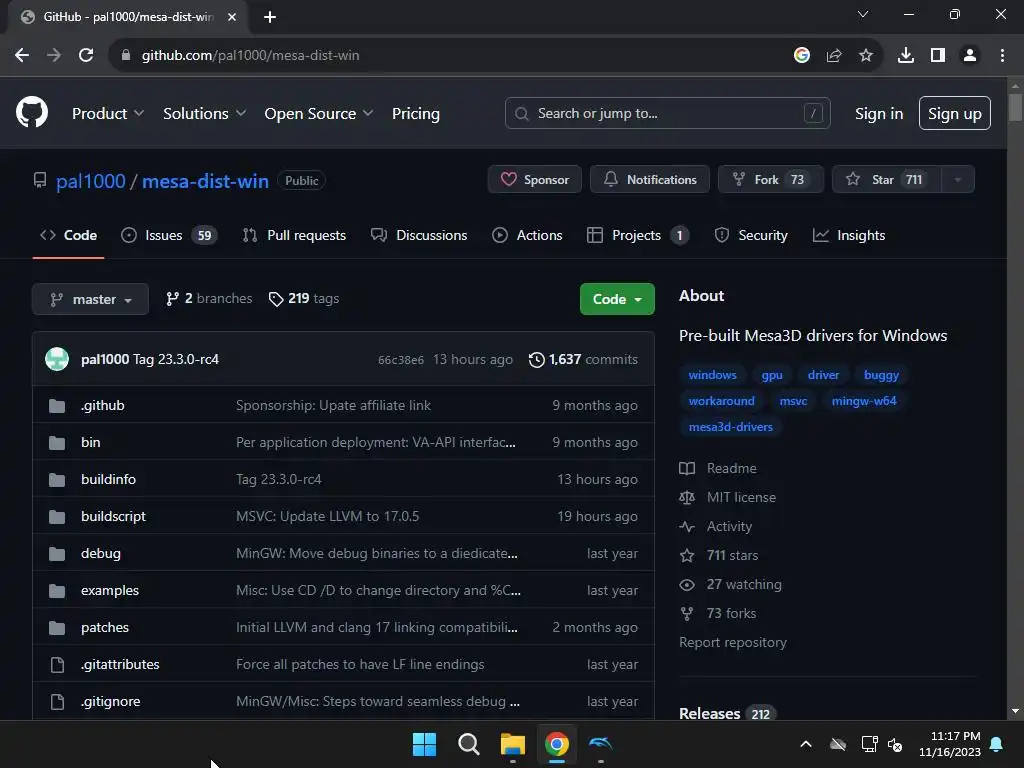Image resolution: width=1024 pixels, height=768 pixels.
Task: Go back with browser back arrow
Action: [22, 56]
